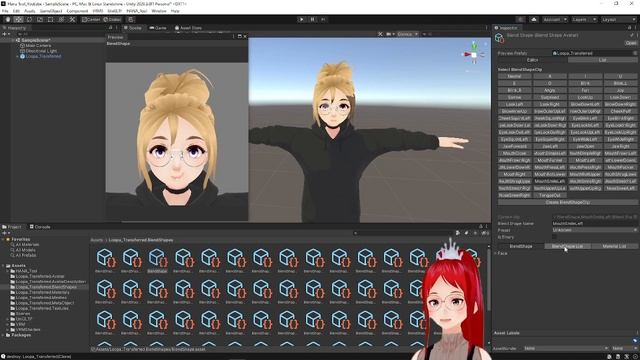Screen dimensions: 640x360
Task: Click the scene orientation gizmo
Action: [x=474, y=54]
